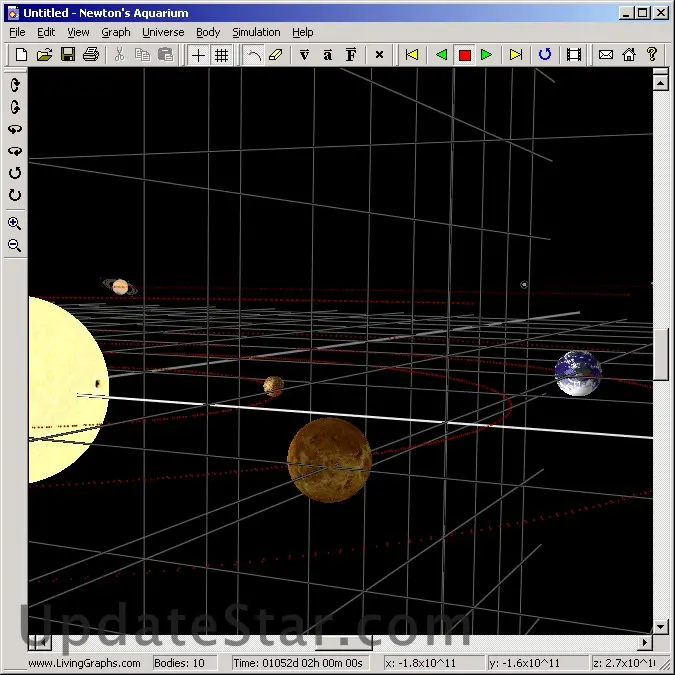Click the third rotation icon in sidebar
The height and width of the screenshot is (675, 675).
[x=15, y=129]
